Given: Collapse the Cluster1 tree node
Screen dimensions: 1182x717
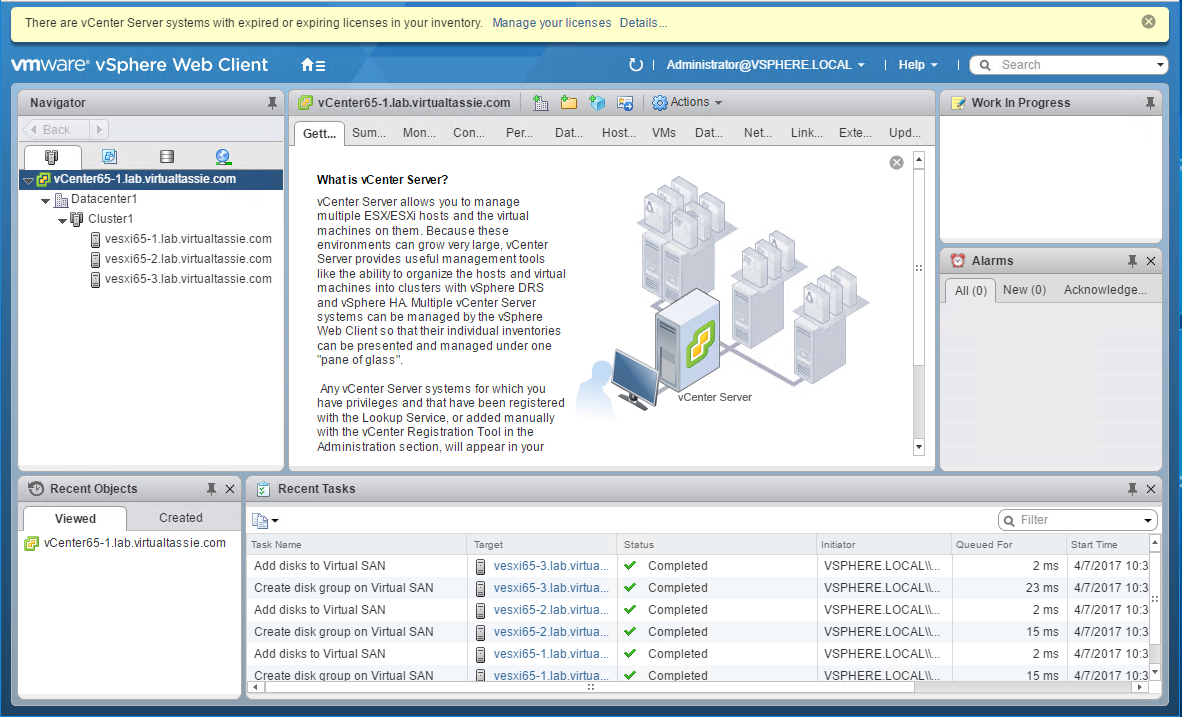Looking at the screenshot, I should pyautogui.click(x=63, y=220).
